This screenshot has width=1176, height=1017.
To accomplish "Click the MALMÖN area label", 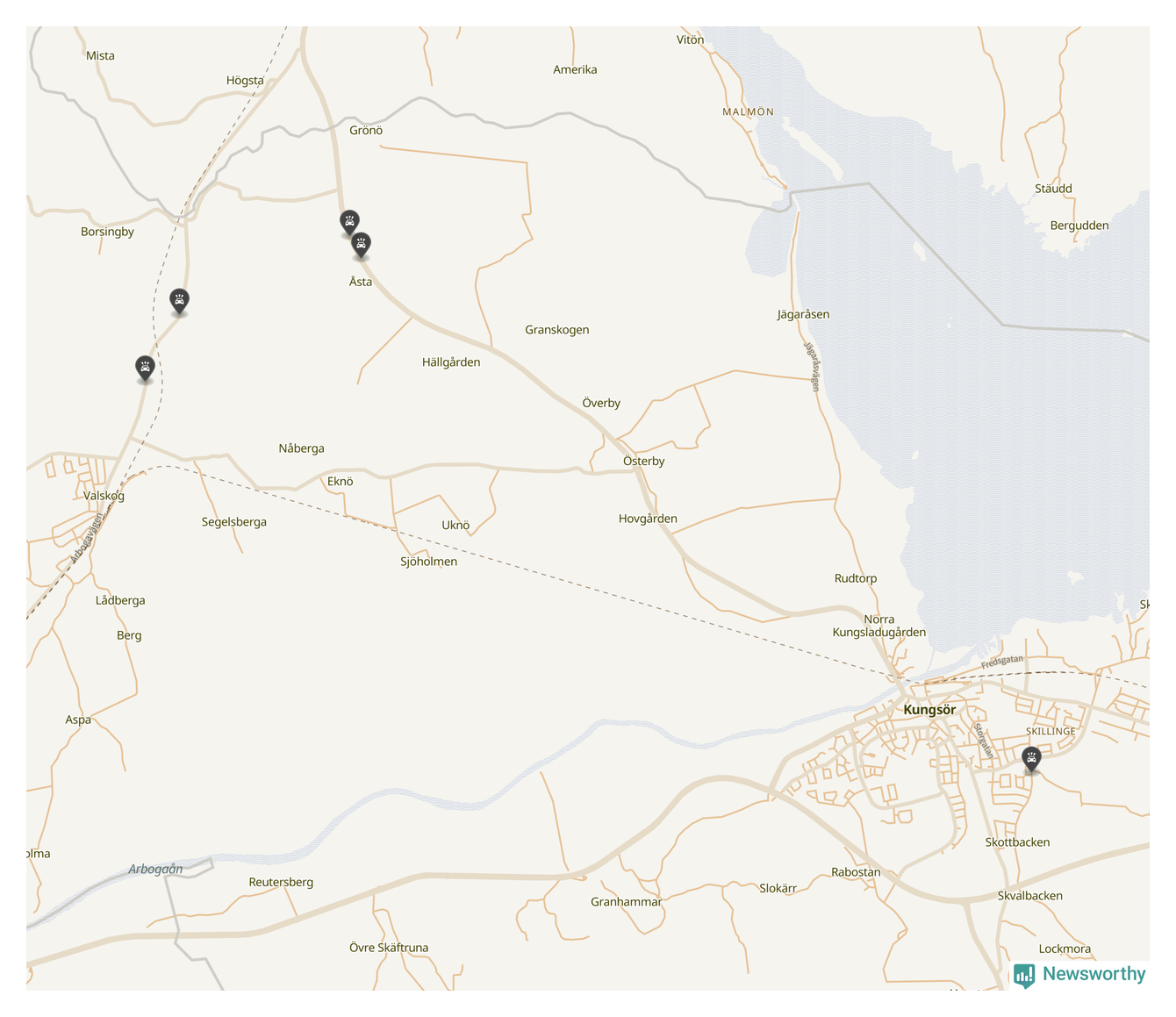I will 748,112.
